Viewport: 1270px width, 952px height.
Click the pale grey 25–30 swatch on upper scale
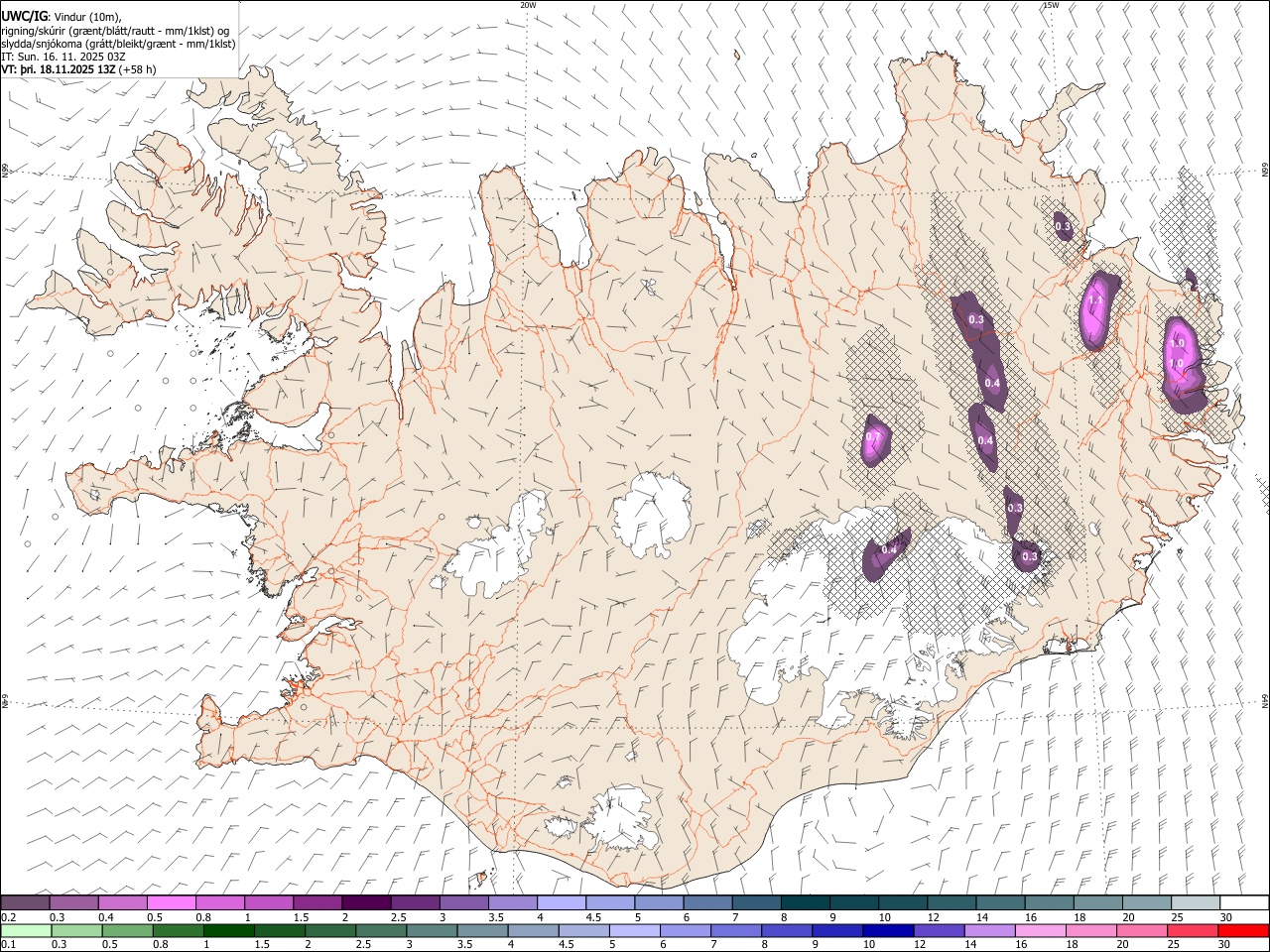1195,902
